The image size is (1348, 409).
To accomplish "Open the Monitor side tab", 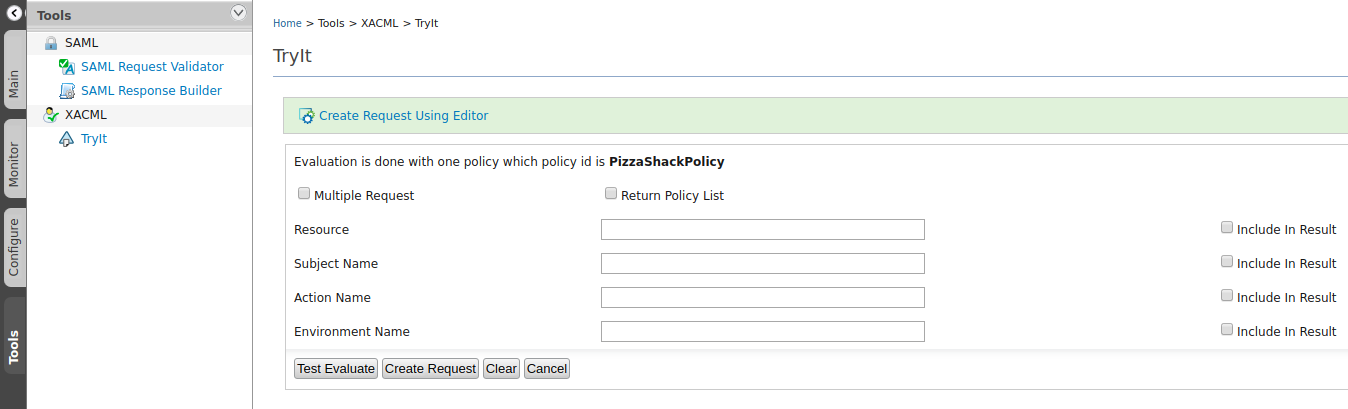I will 14,164.
